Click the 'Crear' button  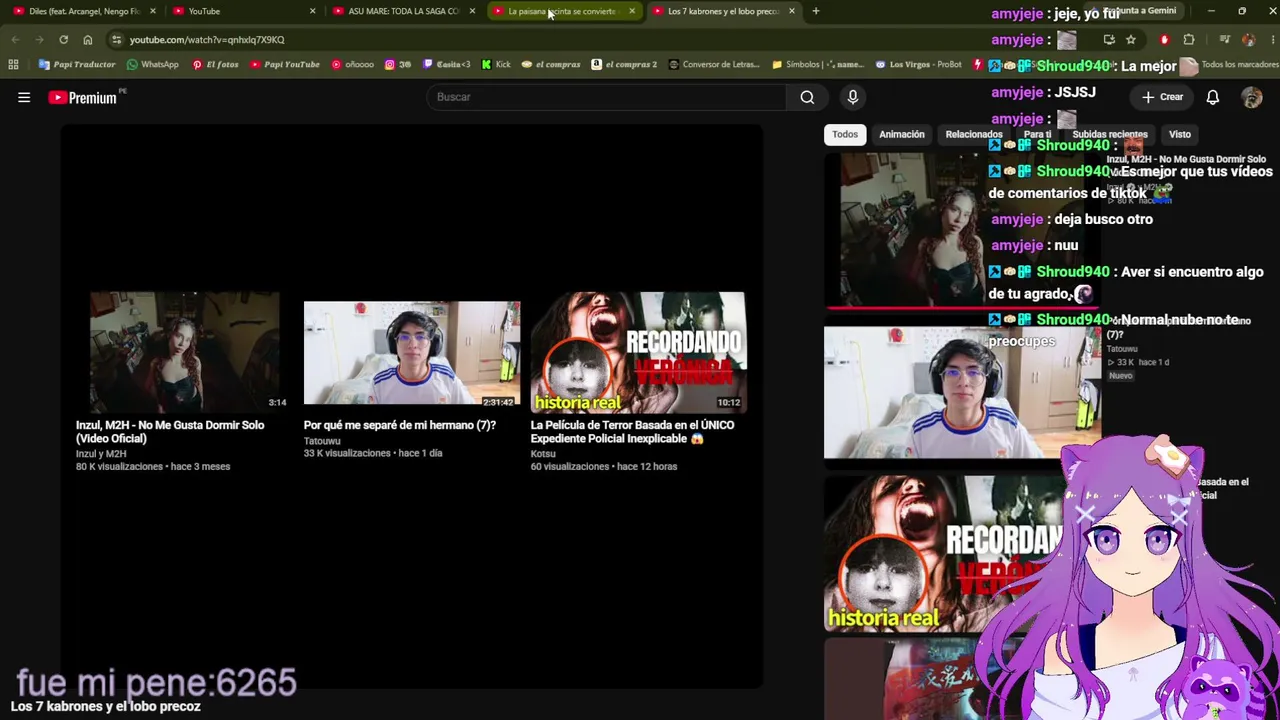click(1163, 97)
